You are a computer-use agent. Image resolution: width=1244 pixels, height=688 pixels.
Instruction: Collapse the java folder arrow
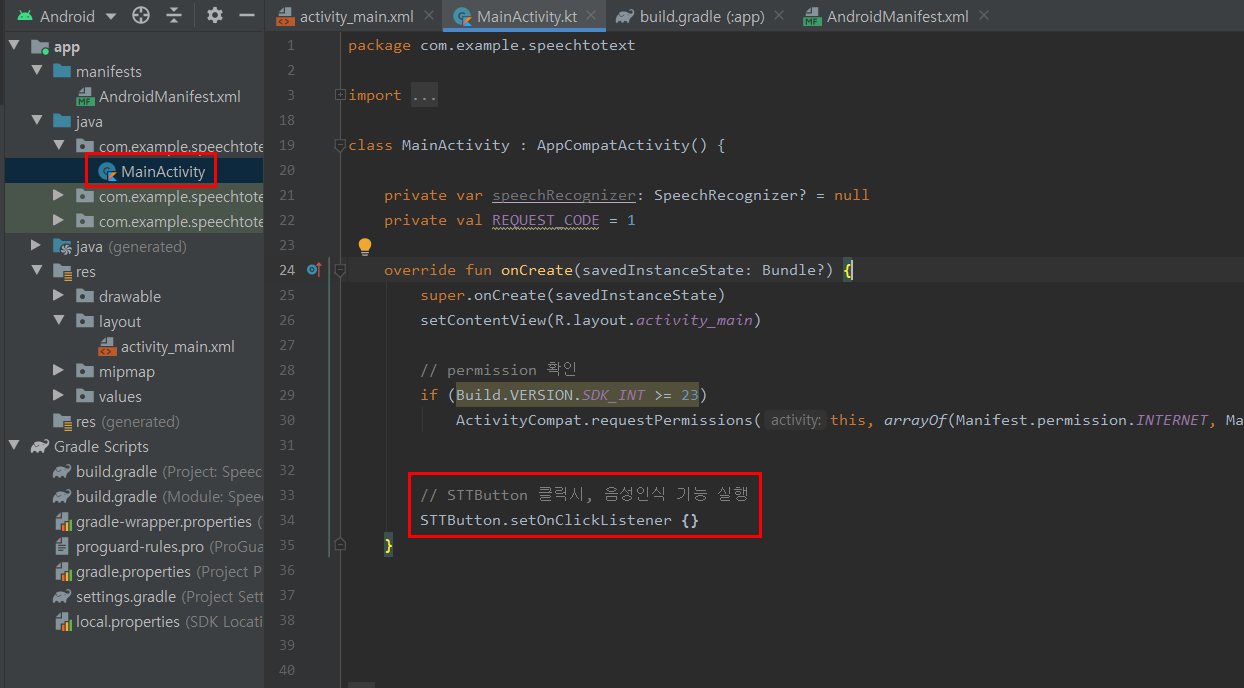(37, 122)
